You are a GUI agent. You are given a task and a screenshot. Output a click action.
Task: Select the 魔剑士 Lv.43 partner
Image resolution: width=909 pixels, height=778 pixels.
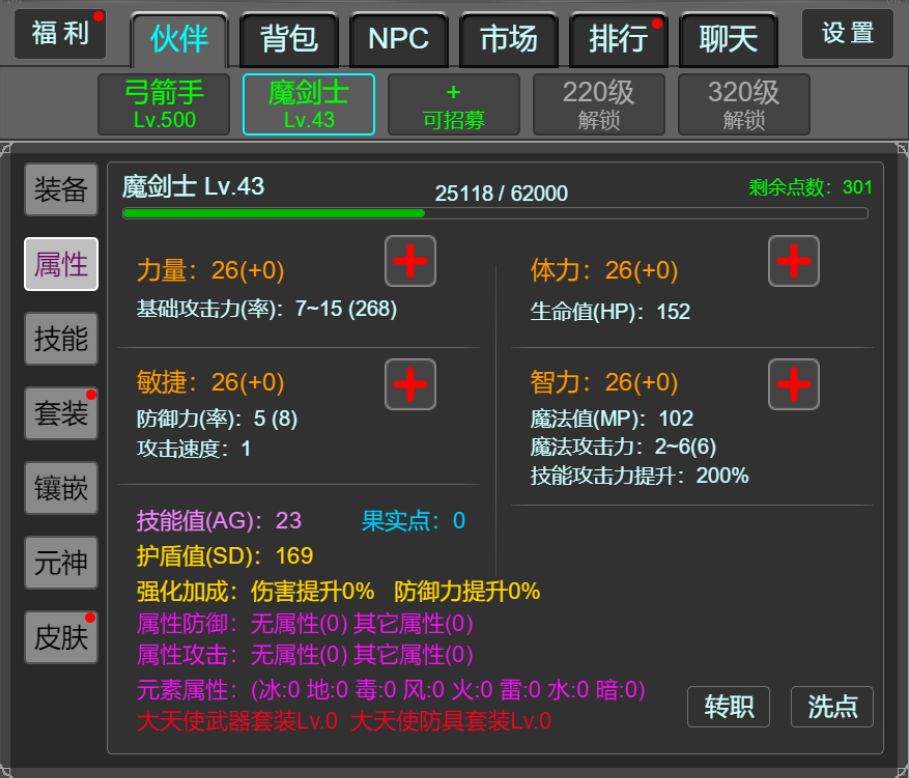(309, 104)
